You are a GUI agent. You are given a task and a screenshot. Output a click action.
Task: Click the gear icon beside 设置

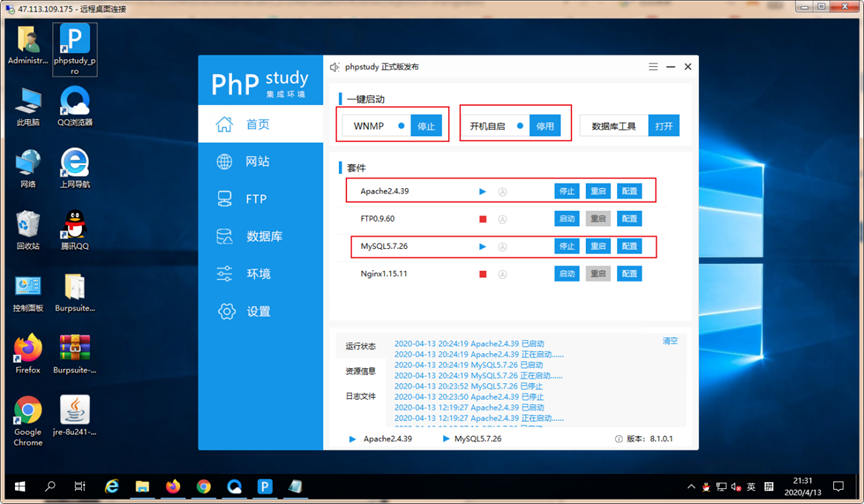pyautogui.click(x=226, y=311)
